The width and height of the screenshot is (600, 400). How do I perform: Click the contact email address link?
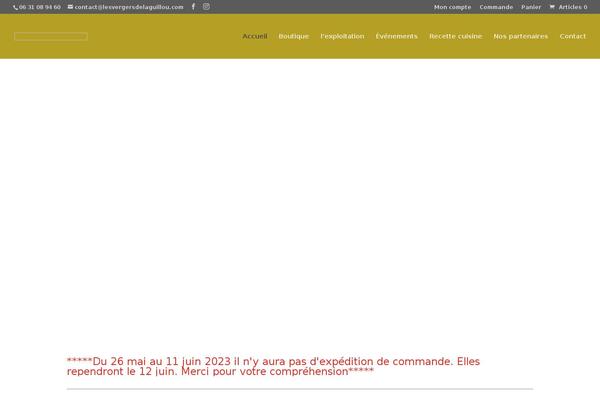coord(129,7)
